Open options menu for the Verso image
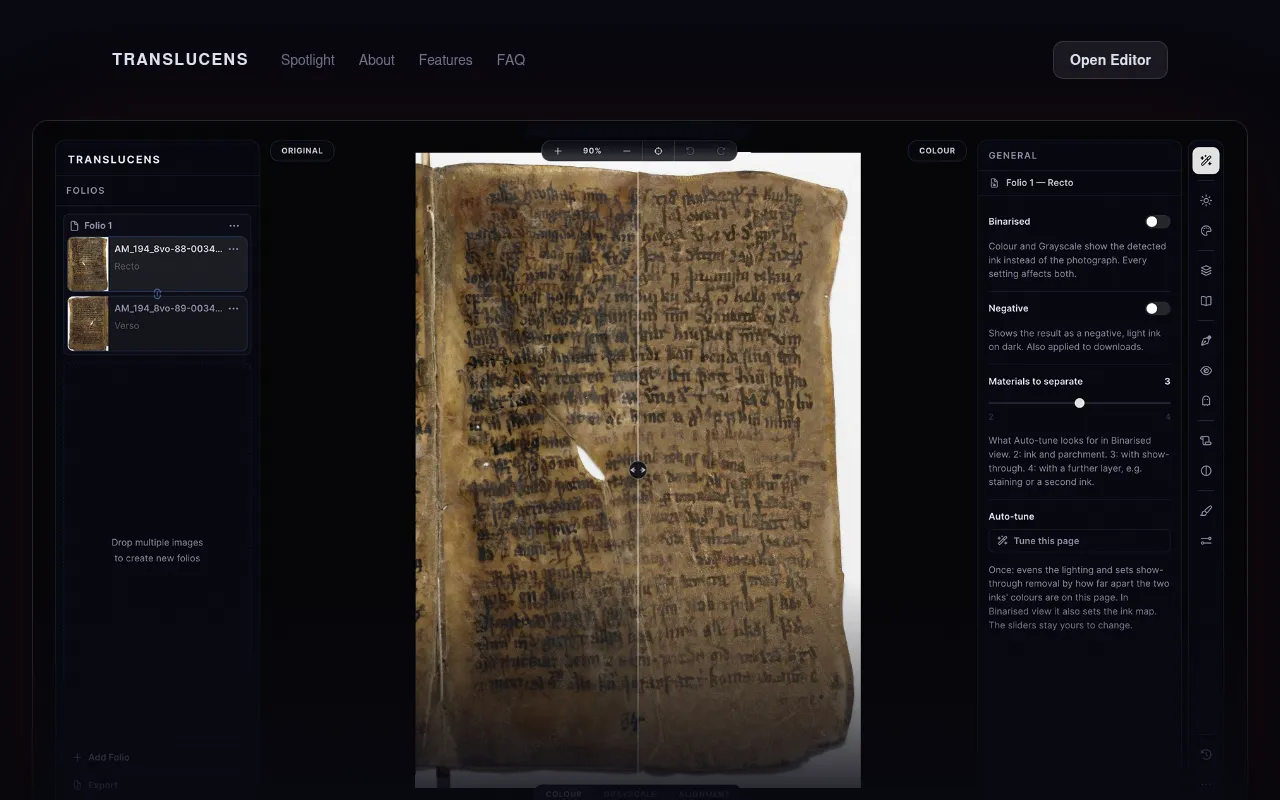Viewport: 1280px width, 800px height. (x=234, y=308)
